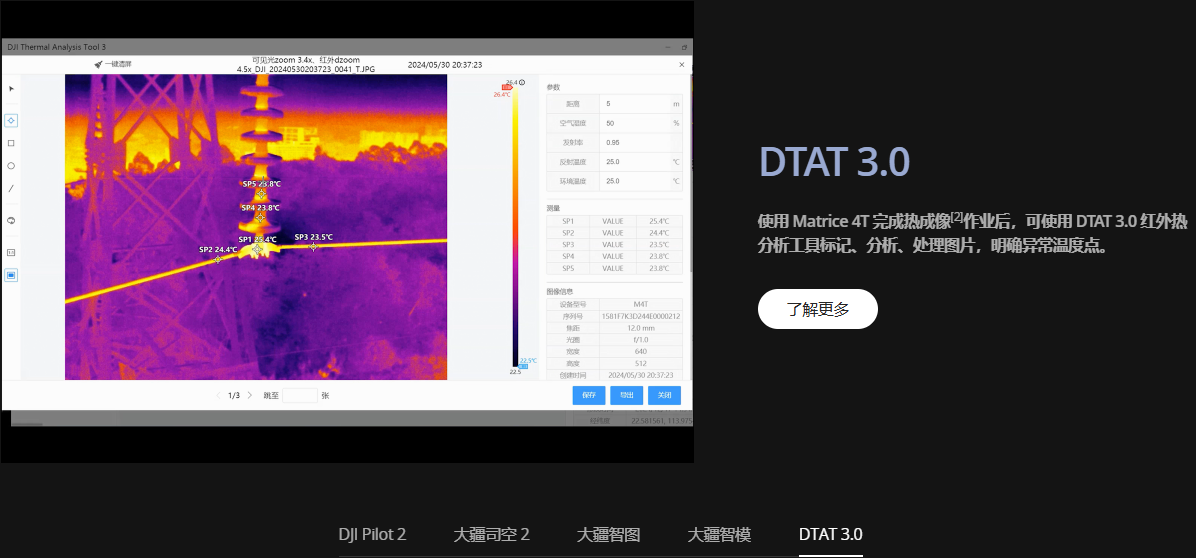This screenshot has height=558, width=1196.
Task: Click the 一键清屏 clear screen button
Action: pos(113,64)
